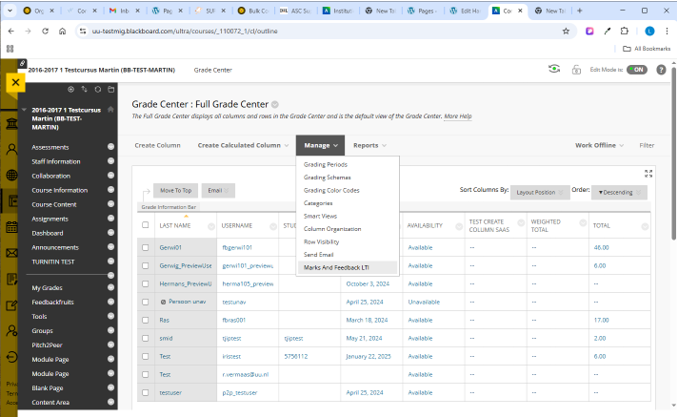Select Grading Periods from Manage menu
This screenshot has width=677, height=417.
(x=326, y=164)
